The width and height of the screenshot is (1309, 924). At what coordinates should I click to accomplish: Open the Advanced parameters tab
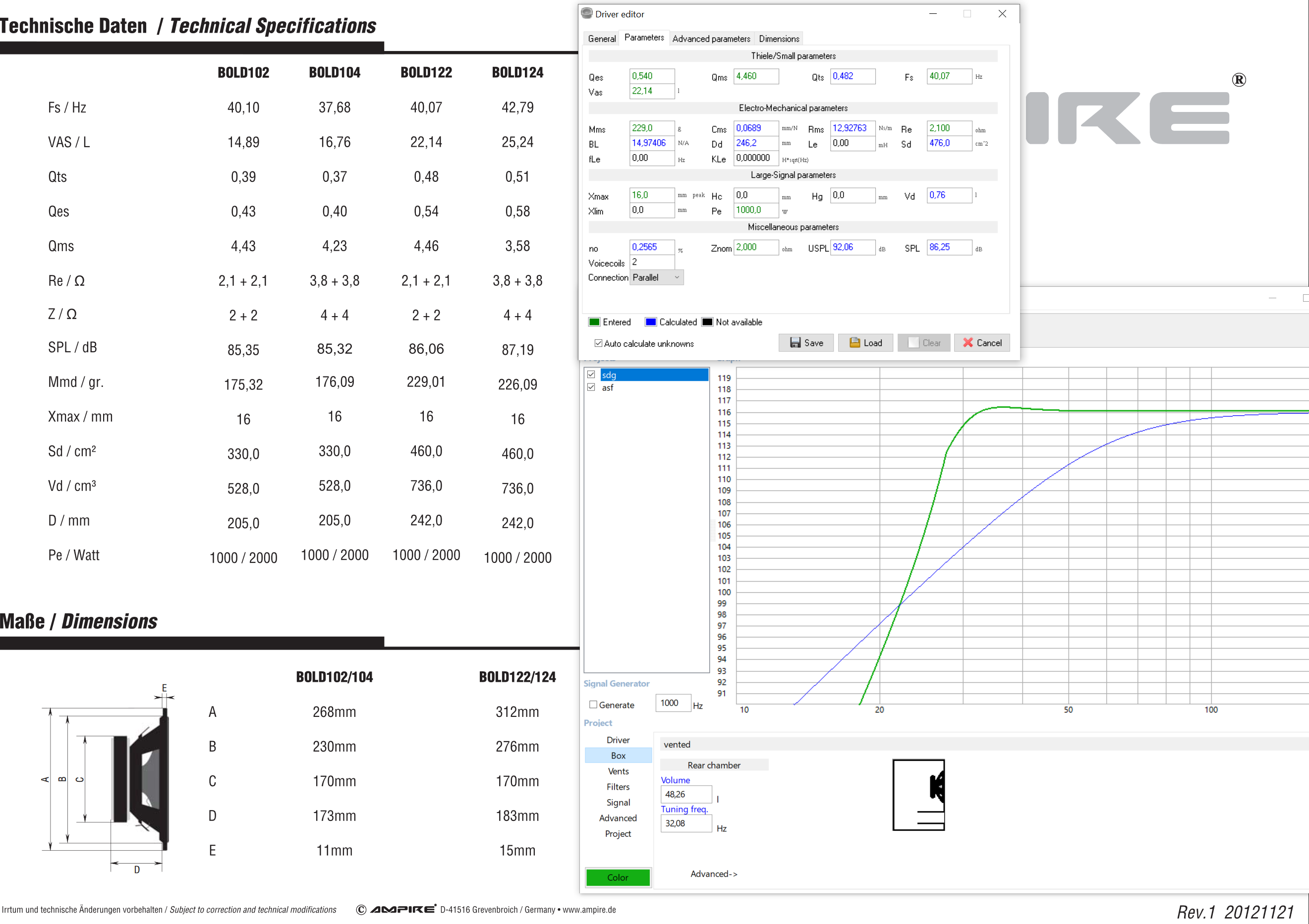click(711, 39)
